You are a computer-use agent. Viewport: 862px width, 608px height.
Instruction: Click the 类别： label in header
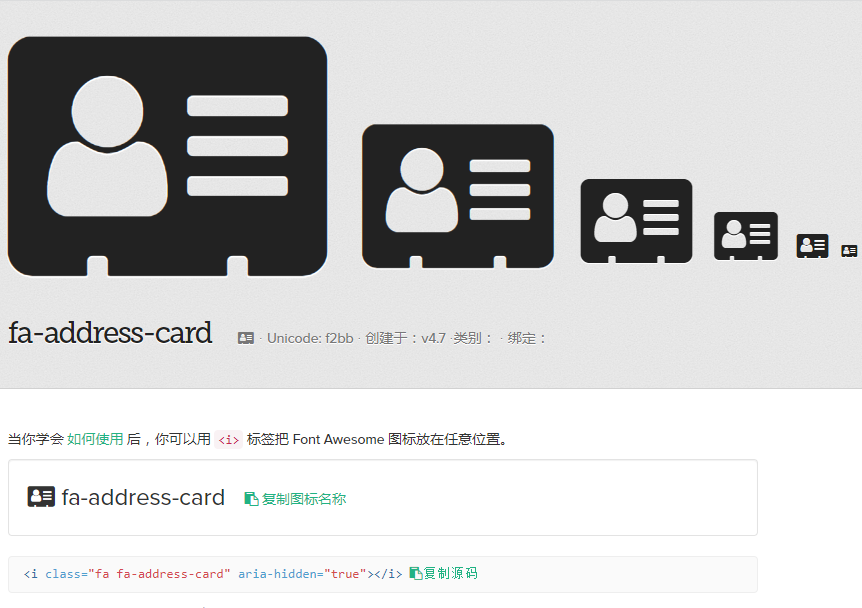coord(473,338)
